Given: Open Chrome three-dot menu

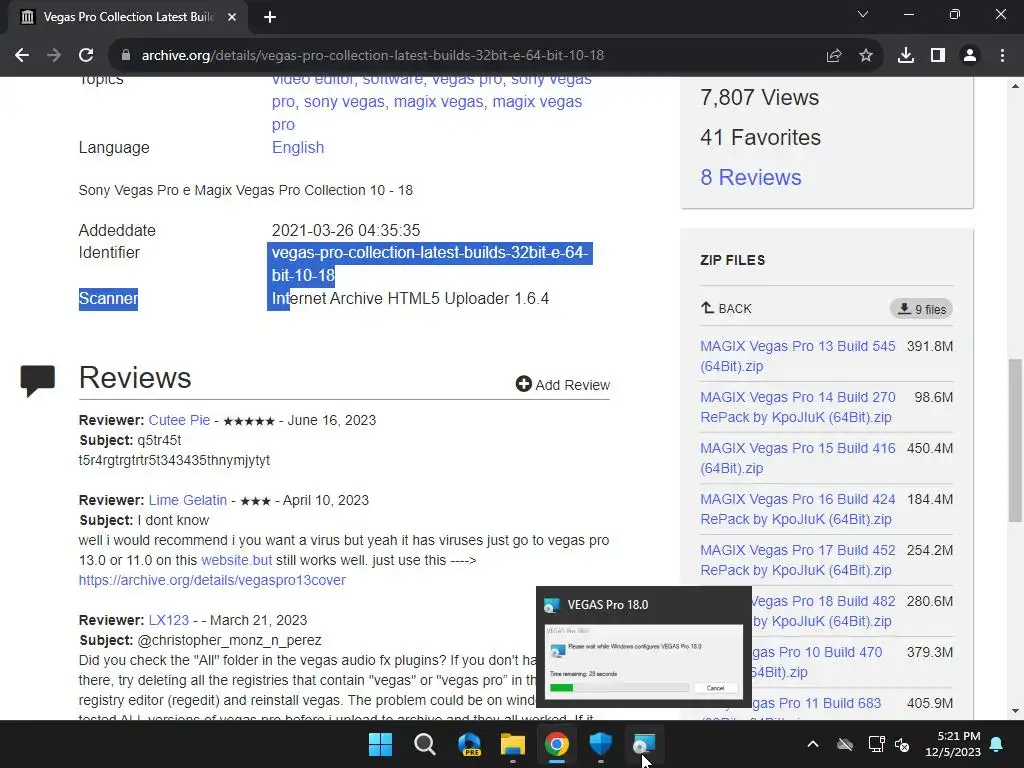Looking at the screenshot, I should coord(1002,56).
